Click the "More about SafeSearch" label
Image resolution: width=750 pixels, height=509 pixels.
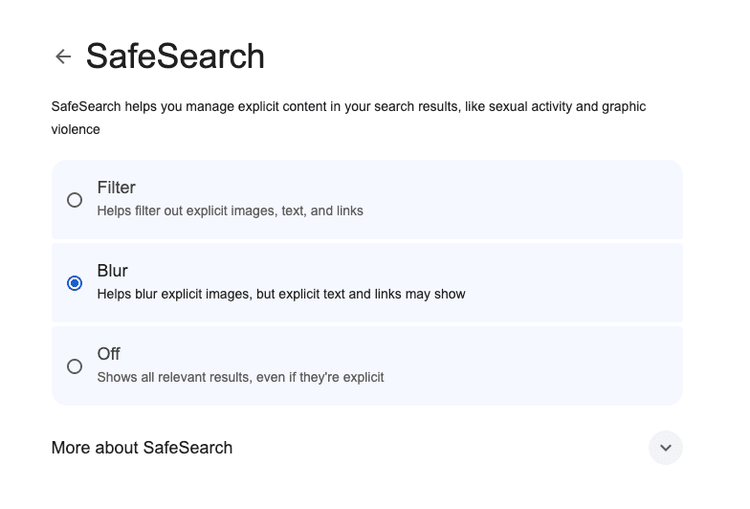click(x=142, y=448)
